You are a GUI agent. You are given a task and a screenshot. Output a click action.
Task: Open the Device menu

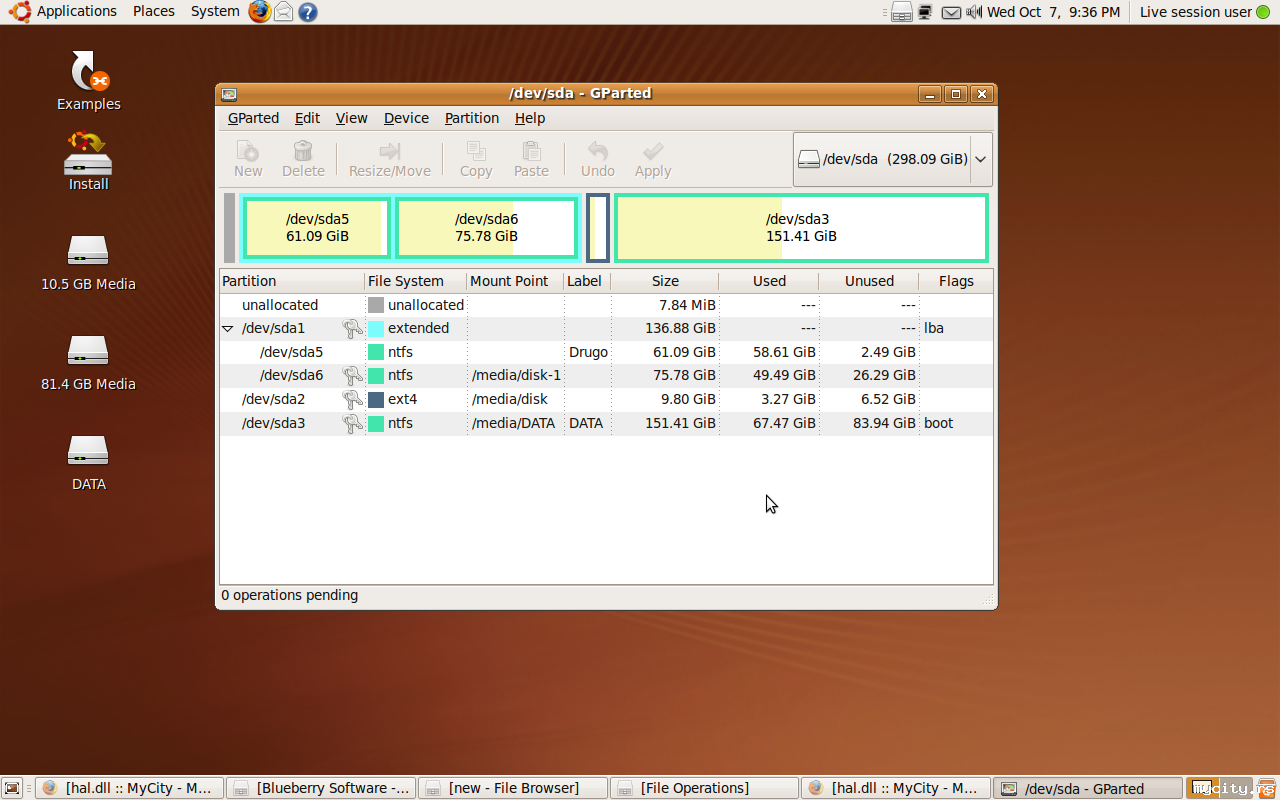coord(406,118)
